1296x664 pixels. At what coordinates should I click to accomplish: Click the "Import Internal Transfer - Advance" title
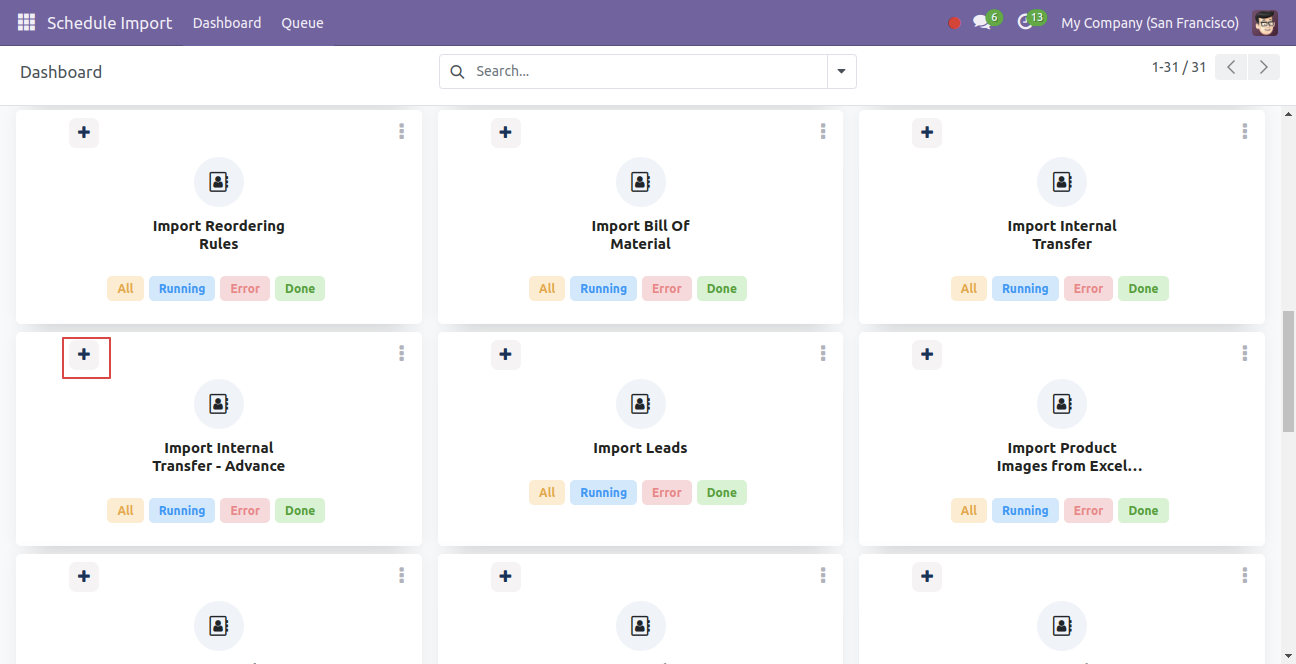click(x=219, y=457)
